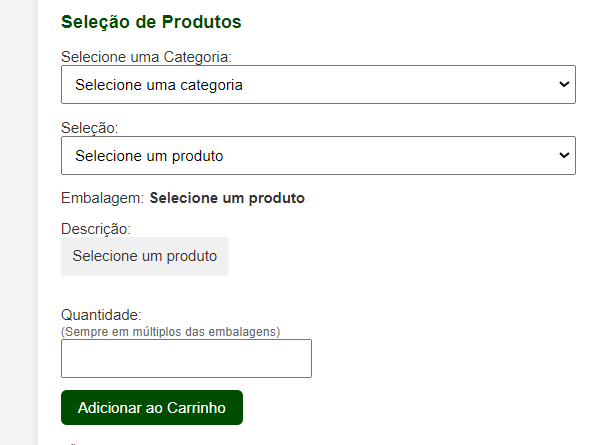Click the "Seleção:" field label
This screenshot has width=608, height=445.
pyautogui.click(x=89, y=128)
